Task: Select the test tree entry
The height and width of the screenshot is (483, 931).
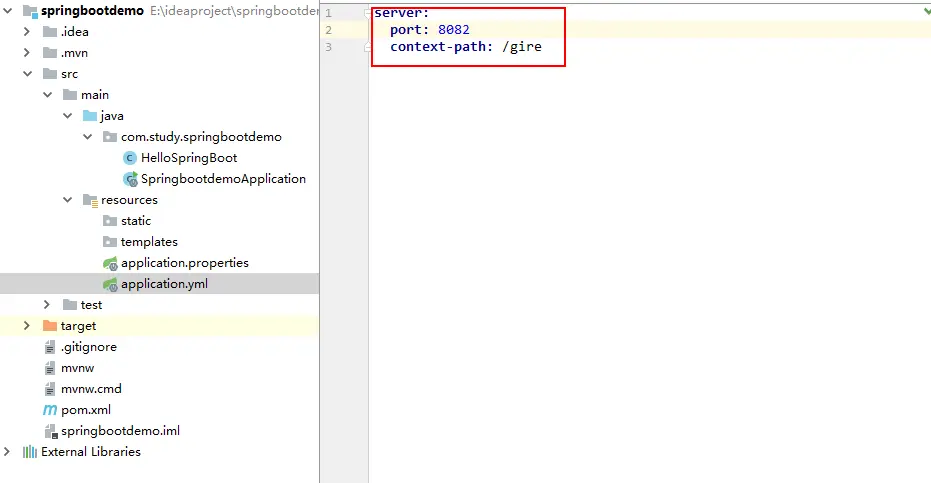Action: click(x=91, y=305)
